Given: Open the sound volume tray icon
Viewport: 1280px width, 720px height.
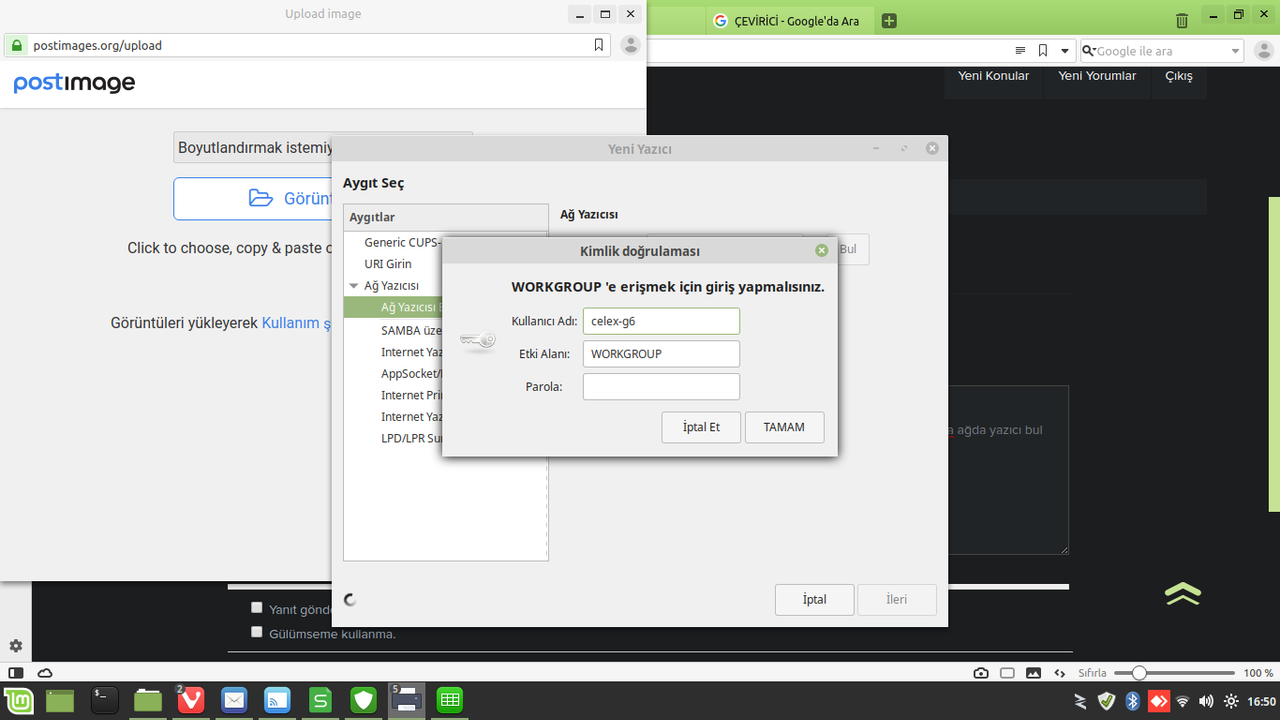Looking at the screenshot, I should (1206, 701).
